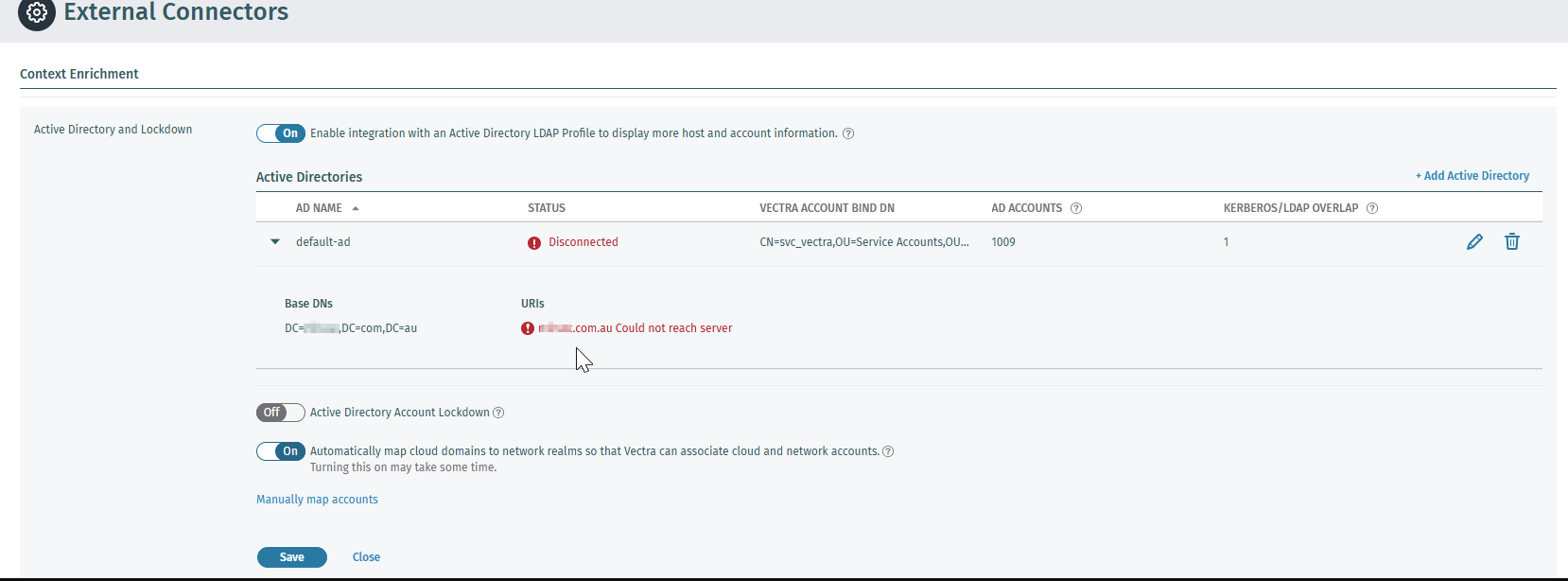Screen dimensions: 1568x581
Task: Click Add Active Directory link
Action: (x=1472, y=176)
